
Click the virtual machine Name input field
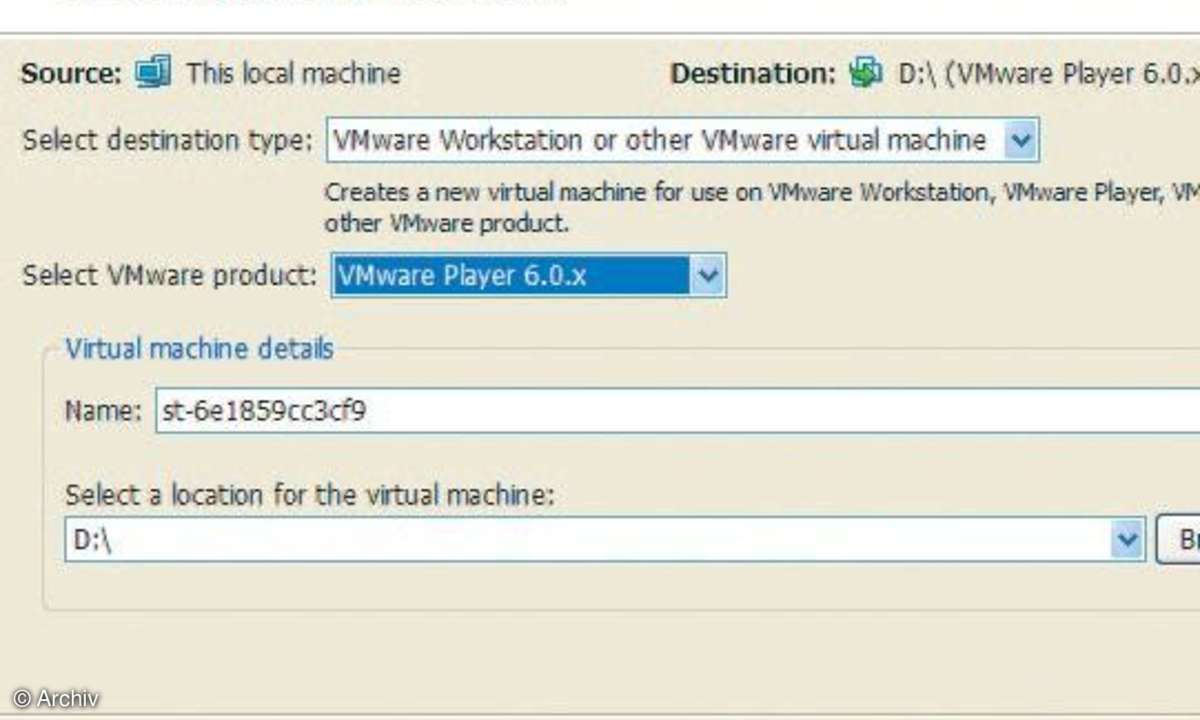click(677, 410)
